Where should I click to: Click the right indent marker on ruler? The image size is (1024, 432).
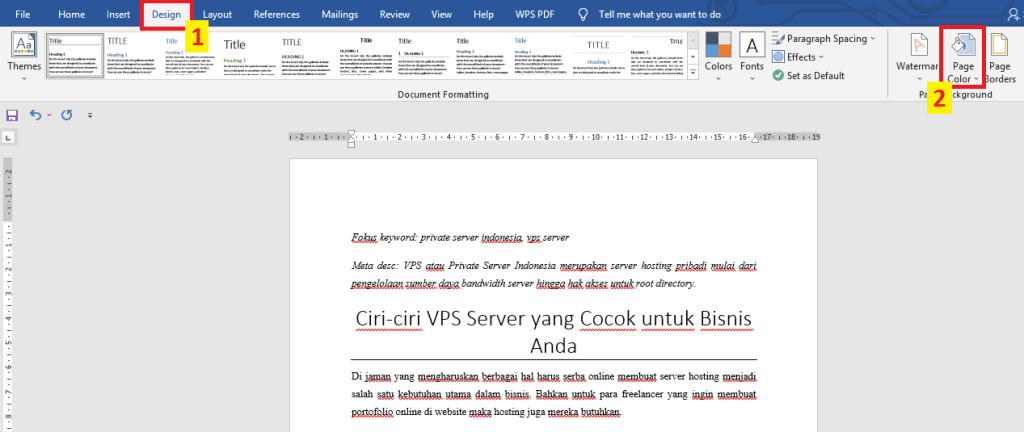click(756, 139)
